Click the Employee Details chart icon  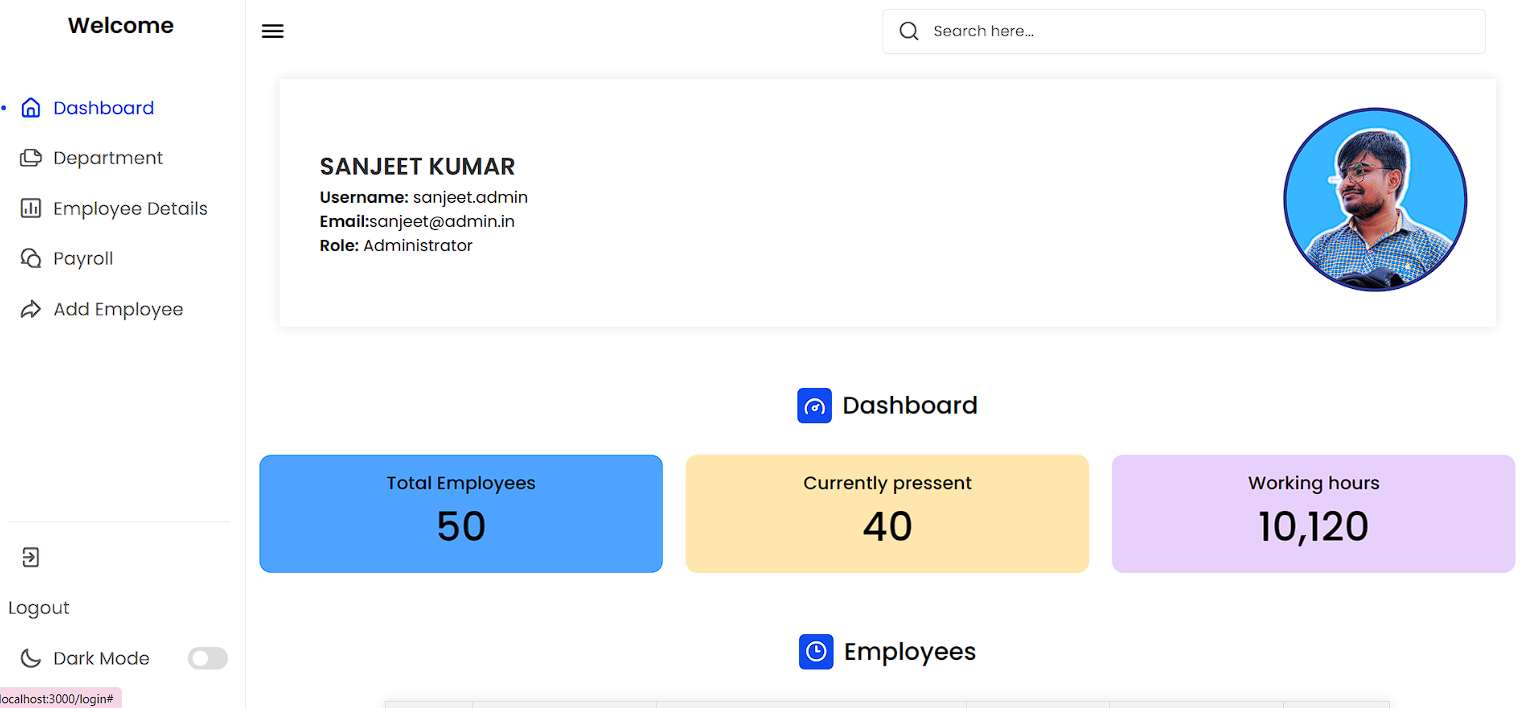[x=31, y=208]
